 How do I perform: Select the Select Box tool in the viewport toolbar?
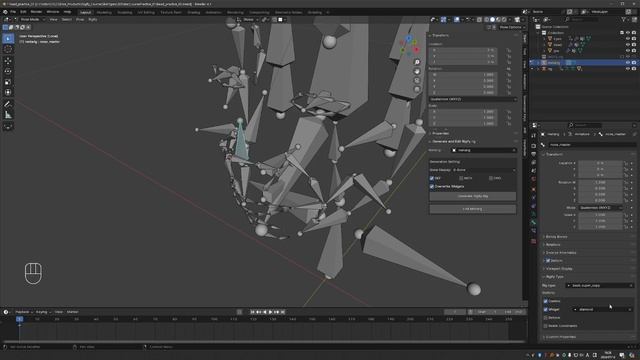[8, 38]
